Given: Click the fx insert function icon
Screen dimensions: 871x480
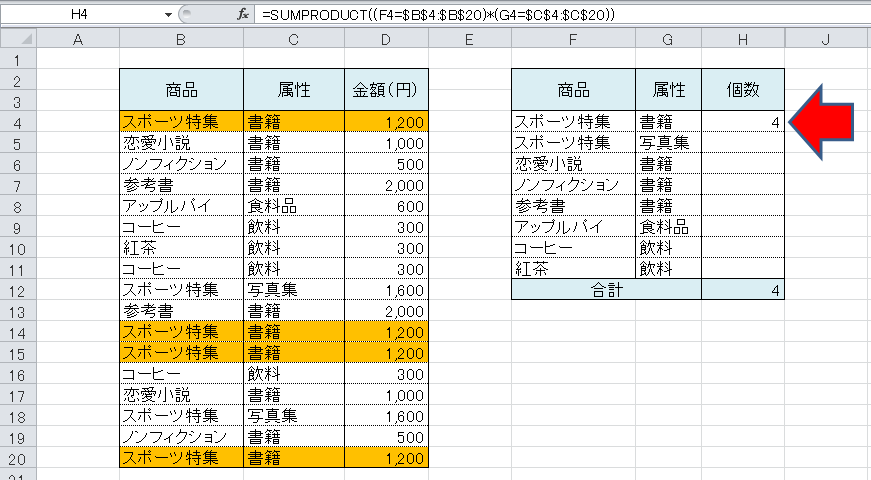Looking at the screenshot, I should [242, 14].
